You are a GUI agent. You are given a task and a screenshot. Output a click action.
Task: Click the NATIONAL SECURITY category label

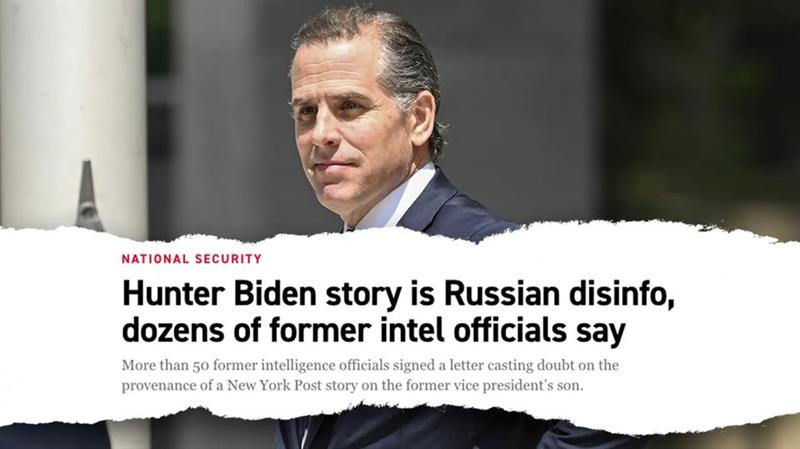191,259
